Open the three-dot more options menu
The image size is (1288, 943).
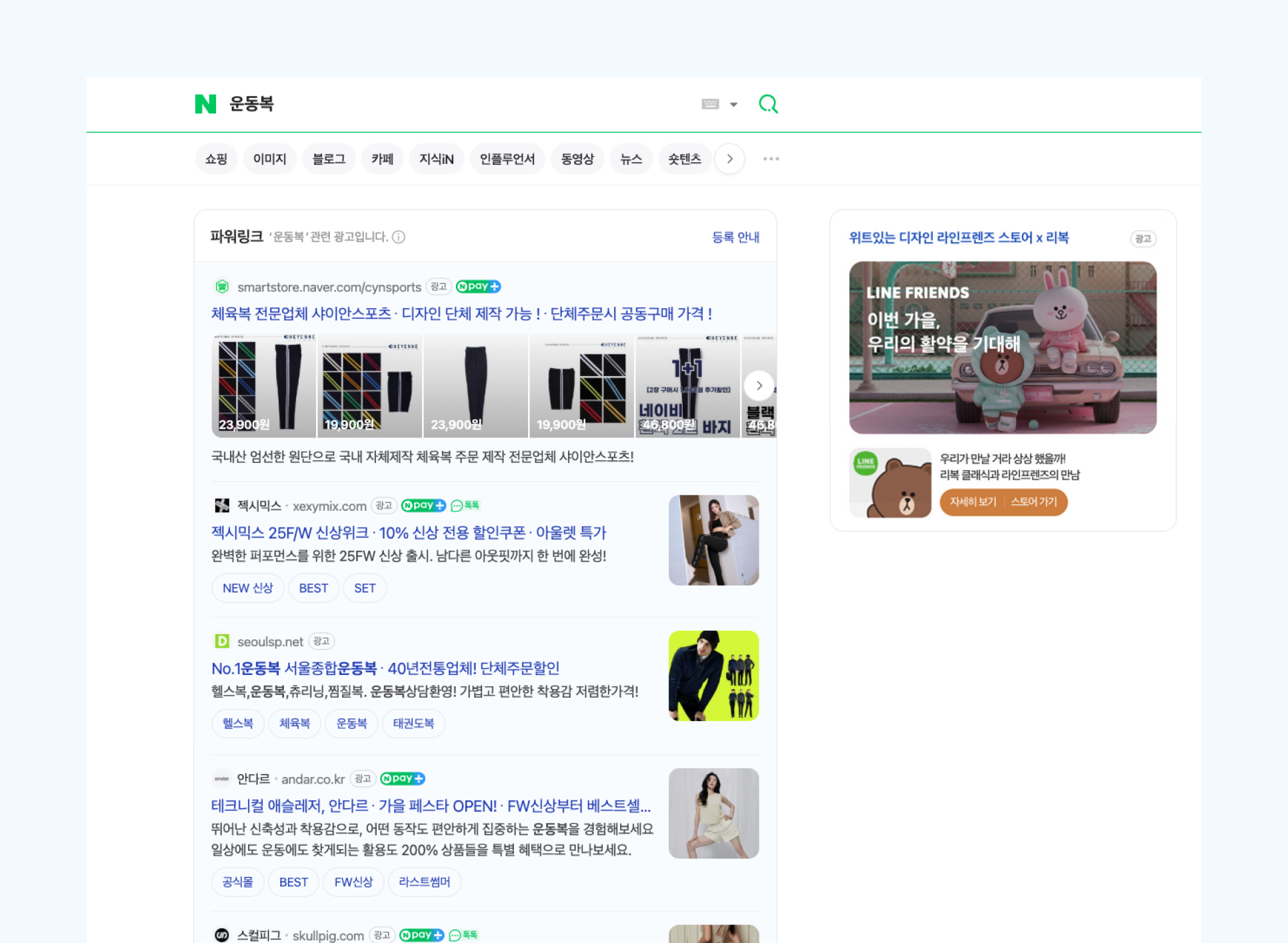(x=771, y=159)
